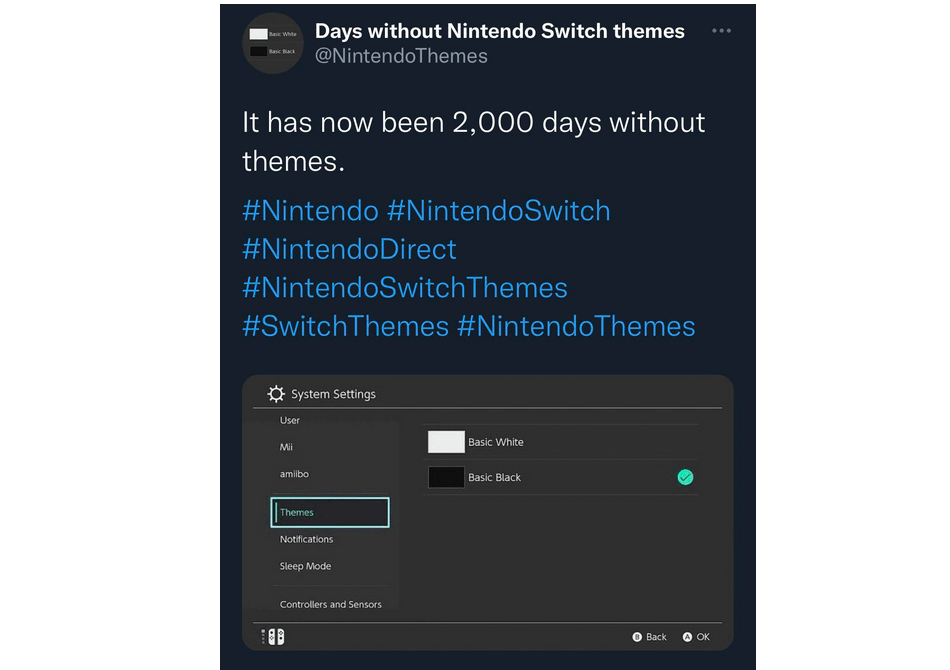Open the #NintendoDirect hashtag link
The width and height of the screenshot is (950, 670).
(349, 249)
